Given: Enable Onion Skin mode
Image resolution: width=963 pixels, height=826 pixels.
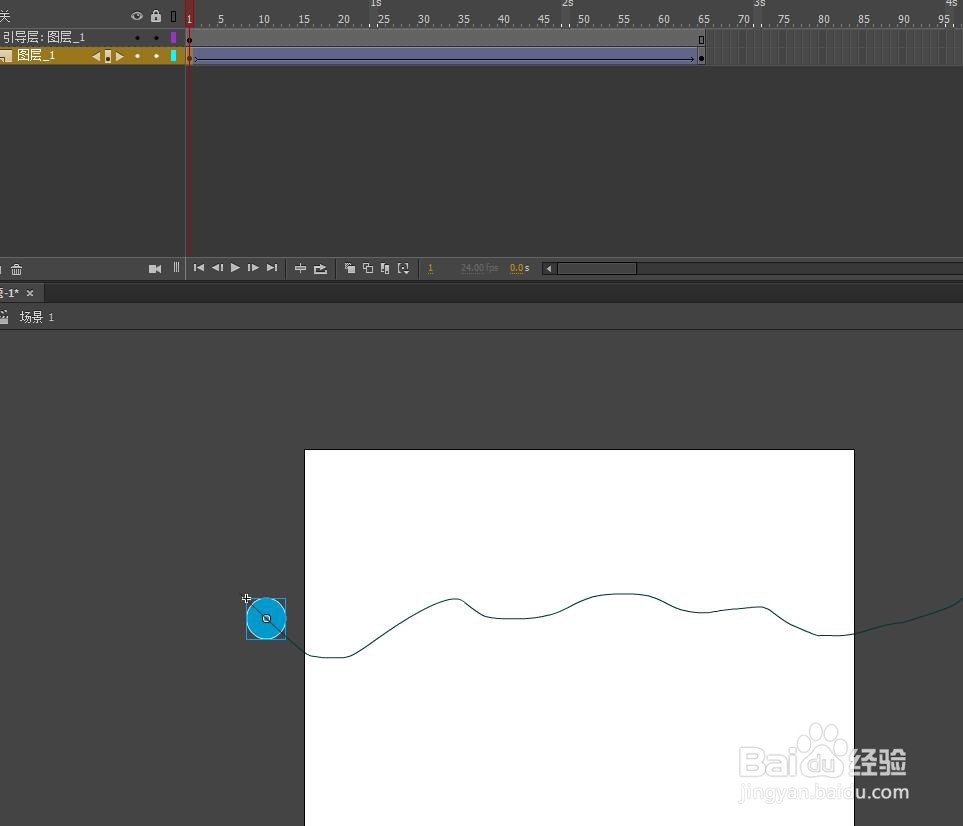Looking at the screenshot, I should point(349,268).
